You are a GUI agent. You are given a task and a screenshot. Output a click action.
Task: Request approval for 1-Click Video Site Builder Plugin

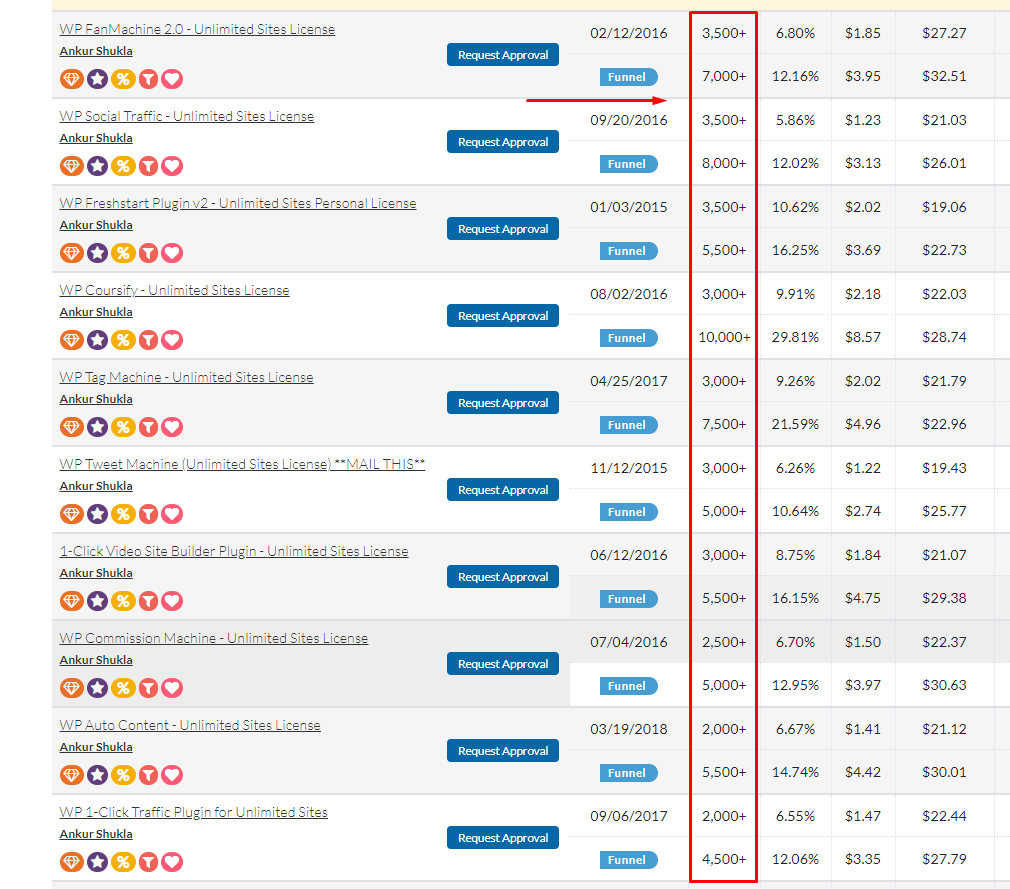click(x=503, y=577)
